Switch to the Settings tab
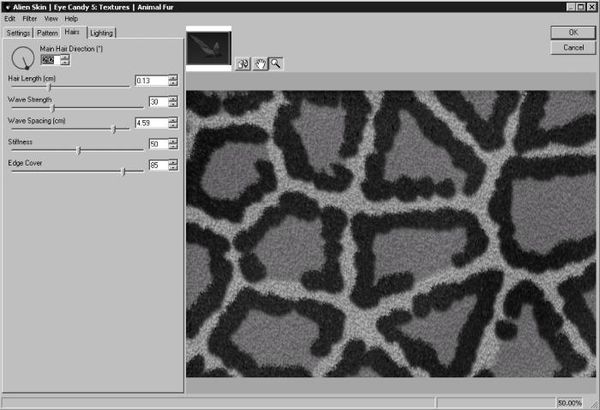The height and width of the screenshot is (410, 600). [x=19, y=33]
